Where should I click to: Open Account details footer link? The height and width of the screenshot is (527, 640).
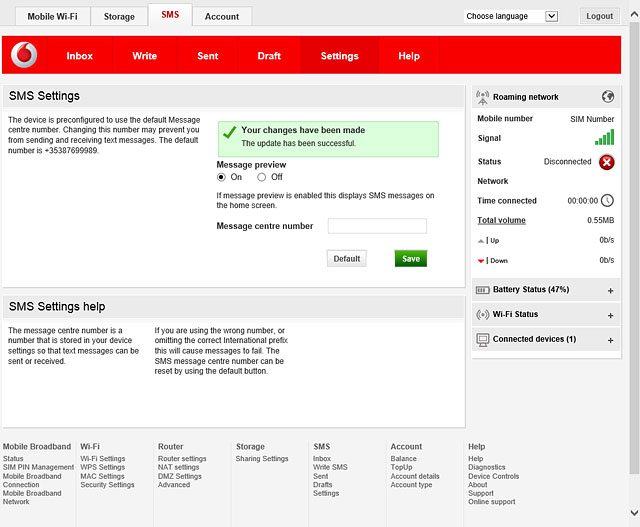click(x=415, y=476)
